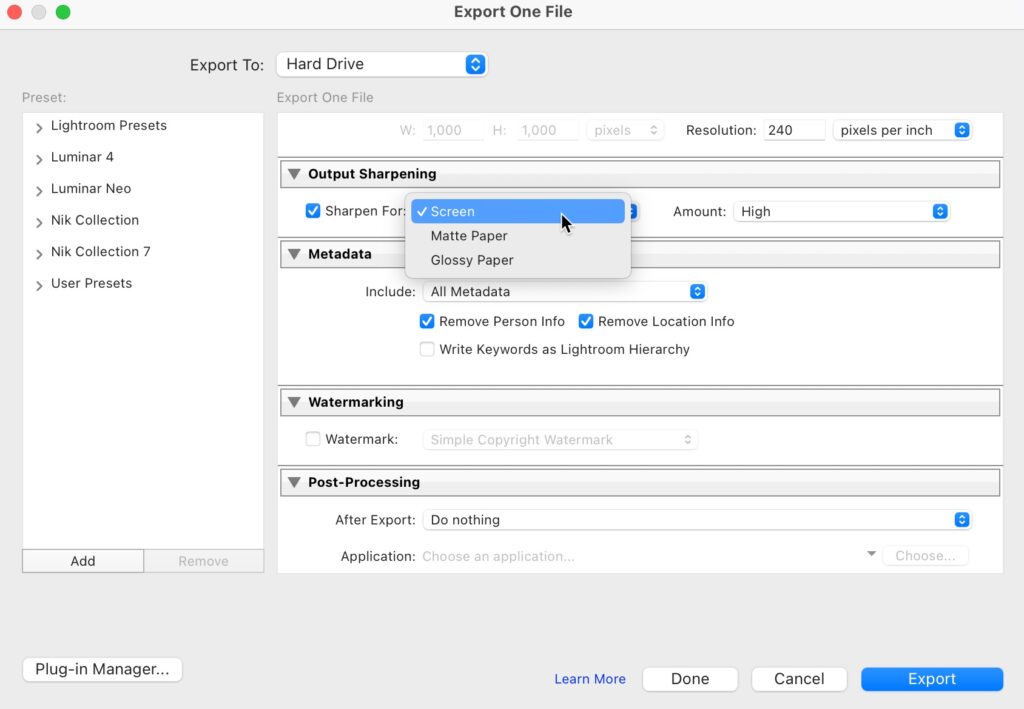Viewport: 1024px width, 709px height.
Task: Open the Export To dropdown
Action: point(381,64)
